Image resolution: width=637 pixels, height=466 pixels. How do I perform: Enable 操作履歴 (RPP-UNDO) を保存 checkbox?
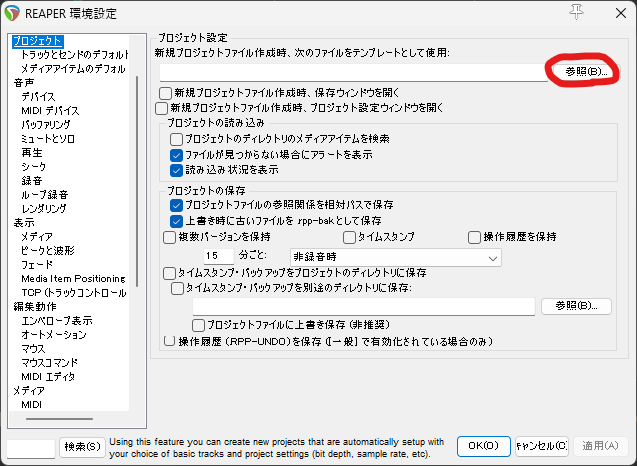[169, 341]
